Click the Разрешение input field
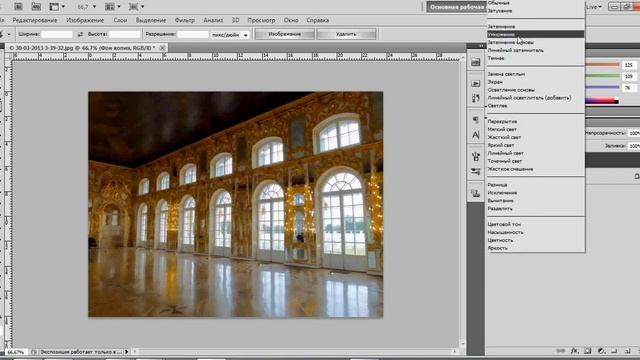 click(x=193, y=34)
